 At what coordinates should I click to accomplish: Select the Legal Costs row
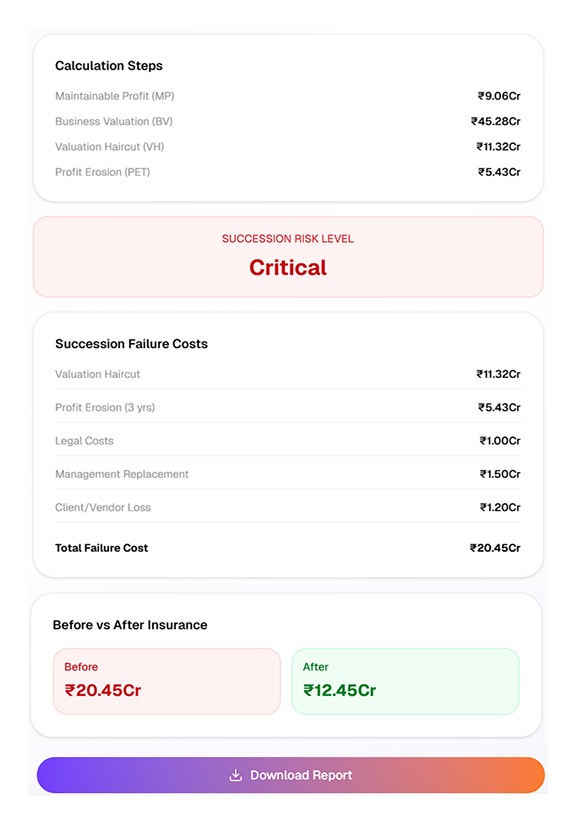288,441
